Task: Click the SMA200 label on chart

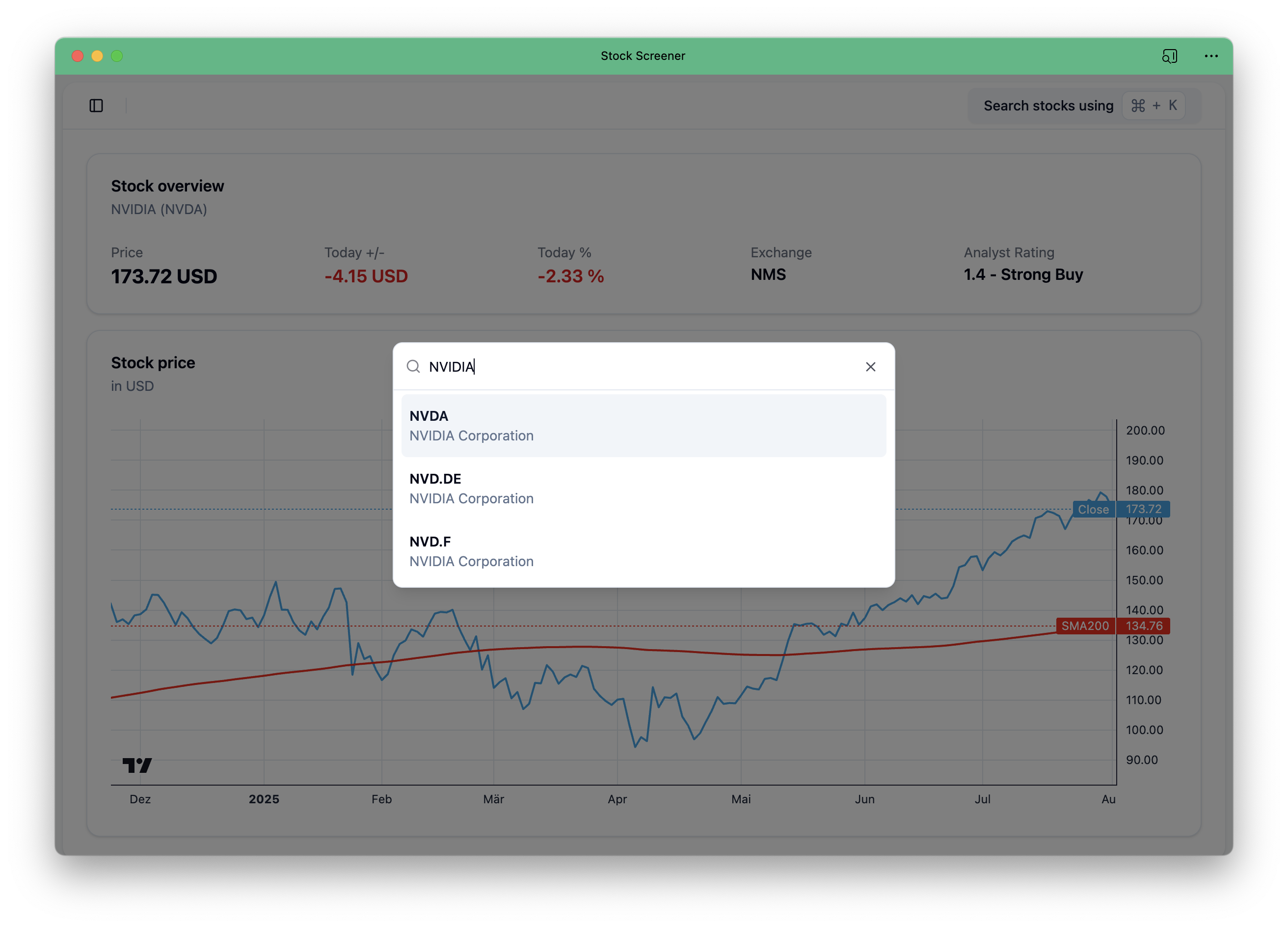Action: [x=1085, y=626]
